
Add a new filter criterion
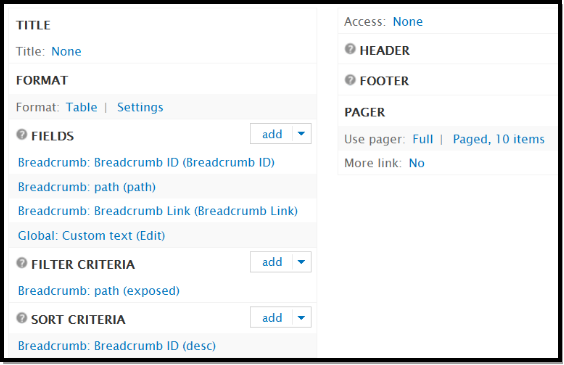[x=272, y=262]
